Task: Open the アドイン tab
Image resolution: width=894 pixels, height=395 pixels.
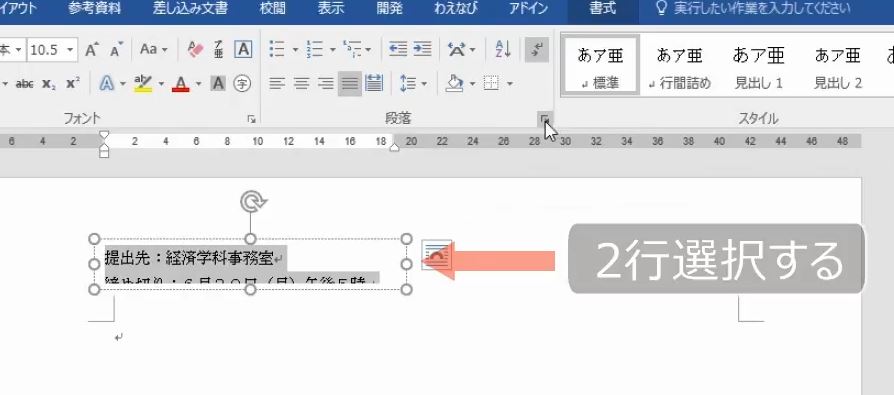Action: coord(528,9)
